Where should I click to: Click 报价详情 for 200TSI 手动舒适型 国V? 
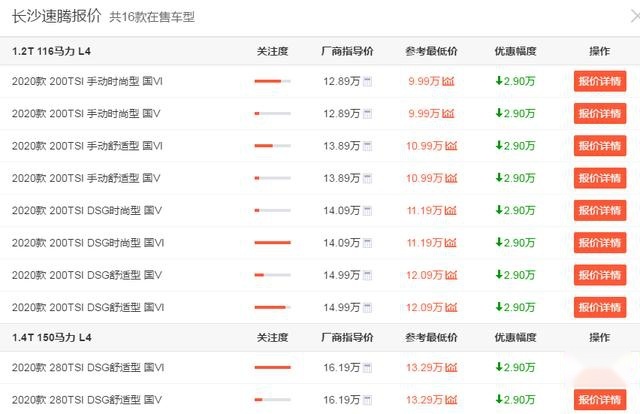600,178
